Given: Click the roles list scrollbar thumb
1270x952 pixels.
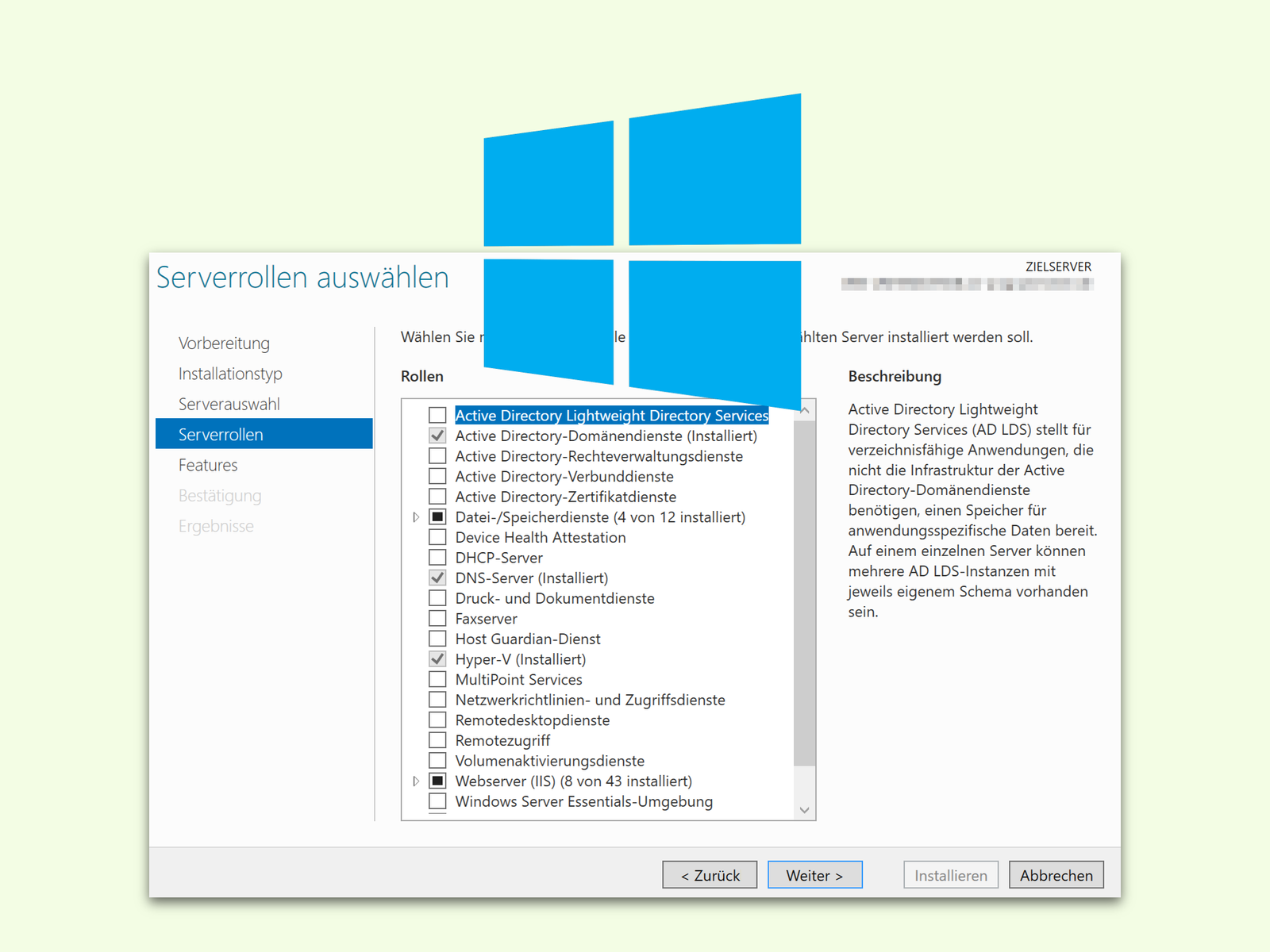Looking at the screenshot, I should click(805, 593).
